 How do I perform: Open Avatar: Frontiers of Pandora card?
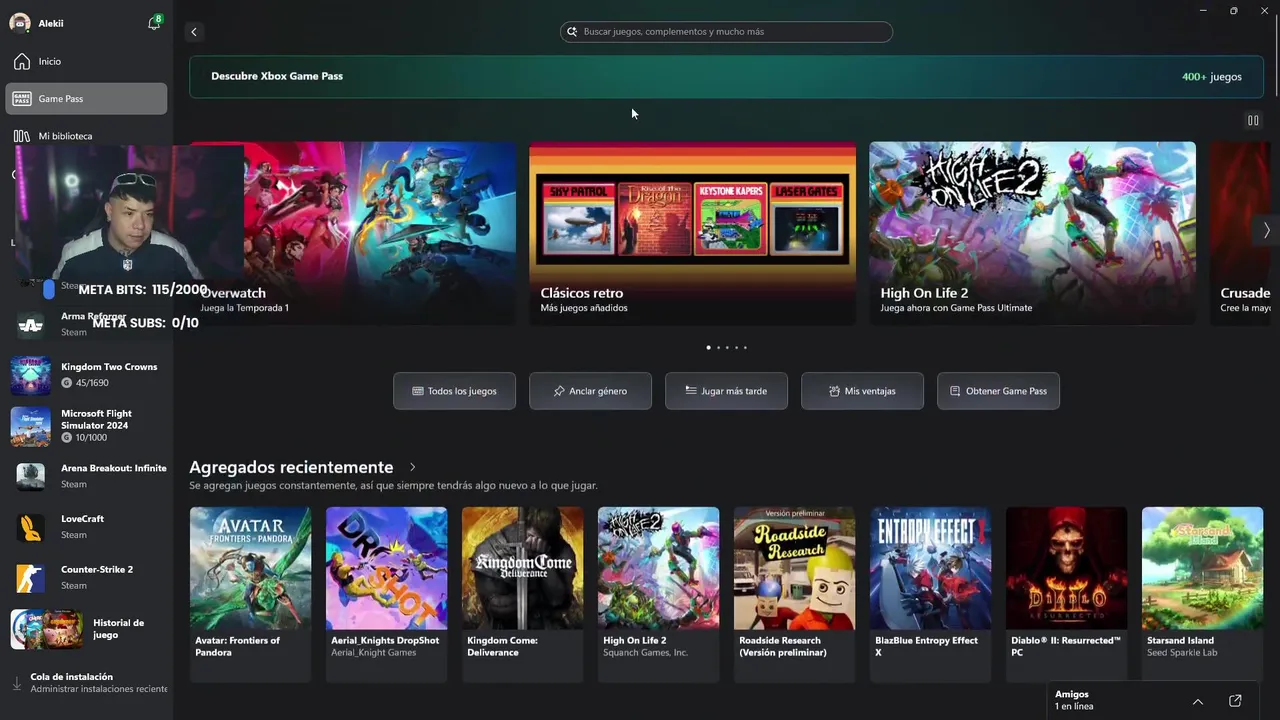coord(250,594)
